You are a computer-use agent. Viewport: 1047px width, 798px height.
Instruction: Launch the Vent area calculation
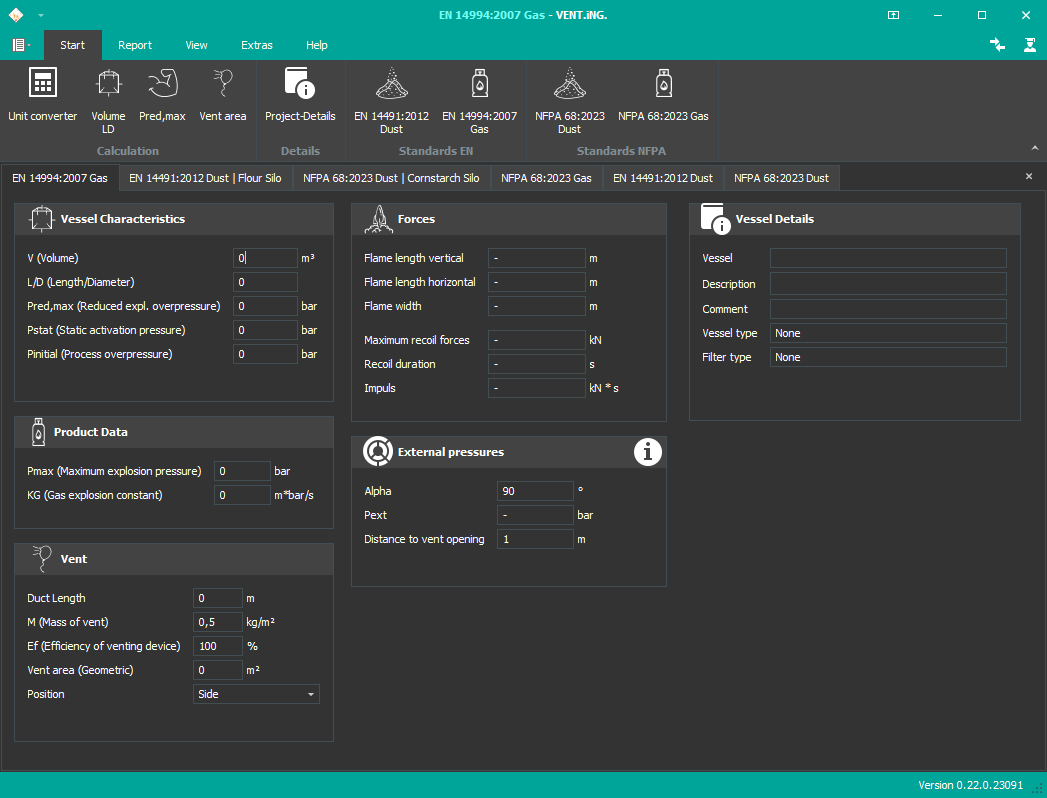click(x=222, y=98)
